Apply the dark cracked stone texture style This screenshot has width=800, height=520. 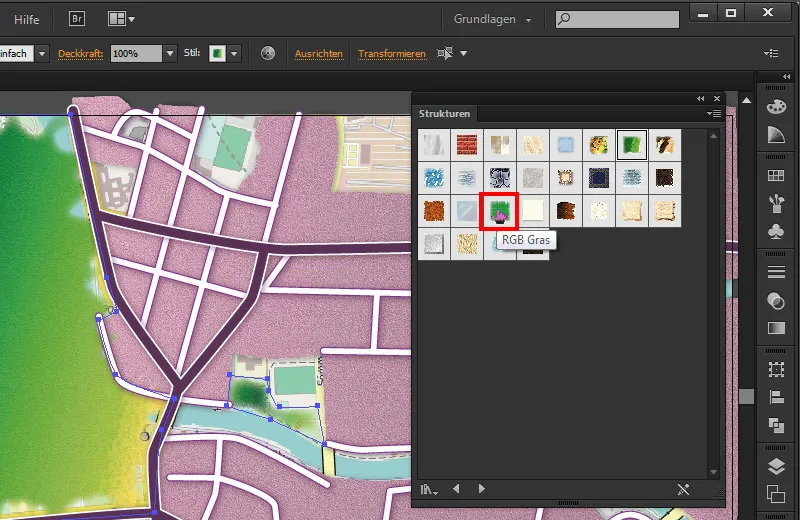500,178
